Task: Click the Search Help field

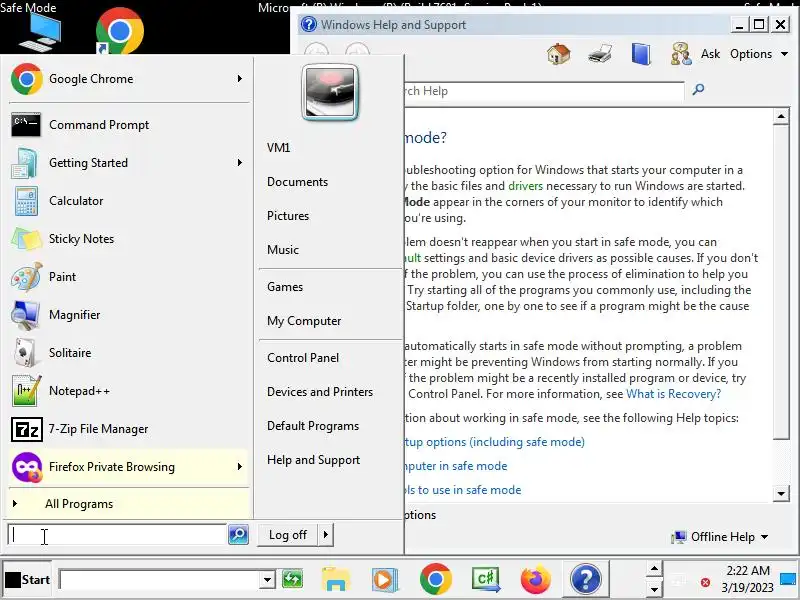Action: pyautogui.click(x=544, y=91)
